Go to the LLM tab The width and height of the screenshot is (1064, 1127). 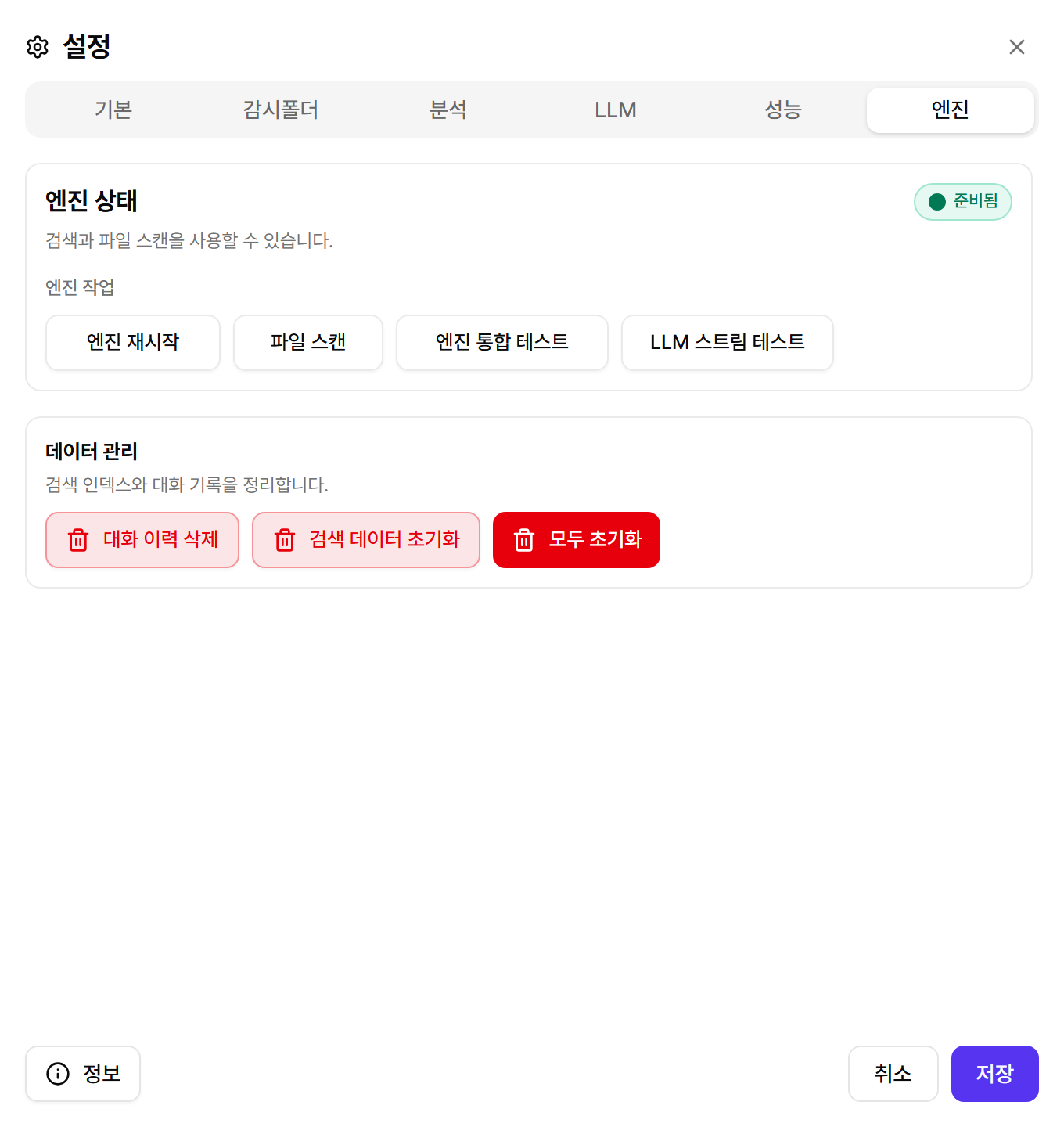[616, 110]
